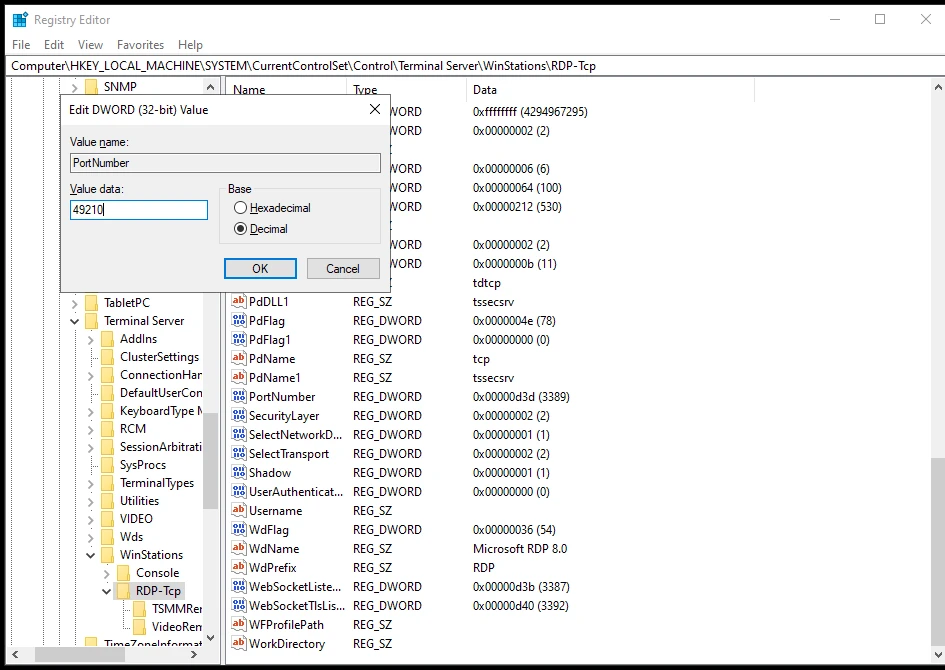The height and width of the screenshot is (670, 945).
Task: Click the DWORD icon next to Shadow
Action: (237, 472)
